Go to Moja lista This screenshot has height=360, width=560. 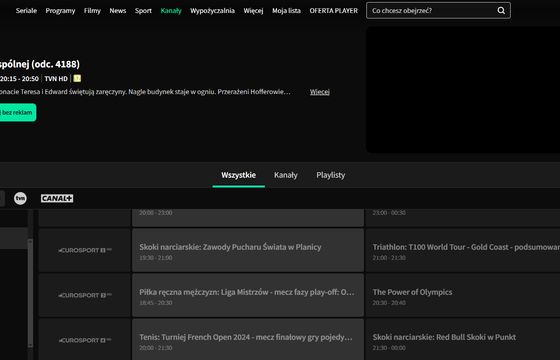286,11
